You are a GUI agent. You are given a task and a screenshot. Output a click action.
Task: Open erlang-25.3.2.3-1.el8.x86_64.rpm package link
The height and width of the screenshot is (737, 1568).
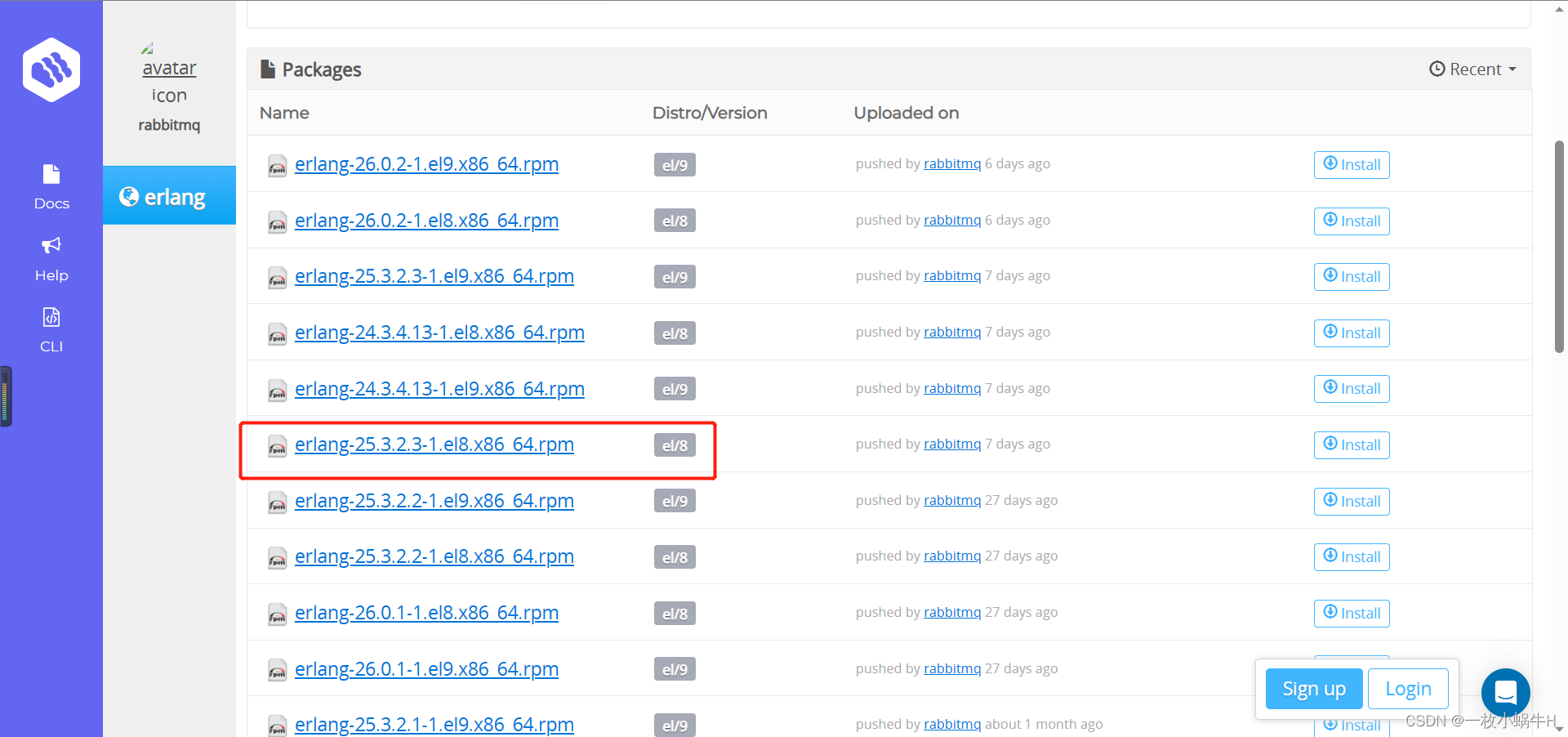pyautogui.click(x=434, y=444)
